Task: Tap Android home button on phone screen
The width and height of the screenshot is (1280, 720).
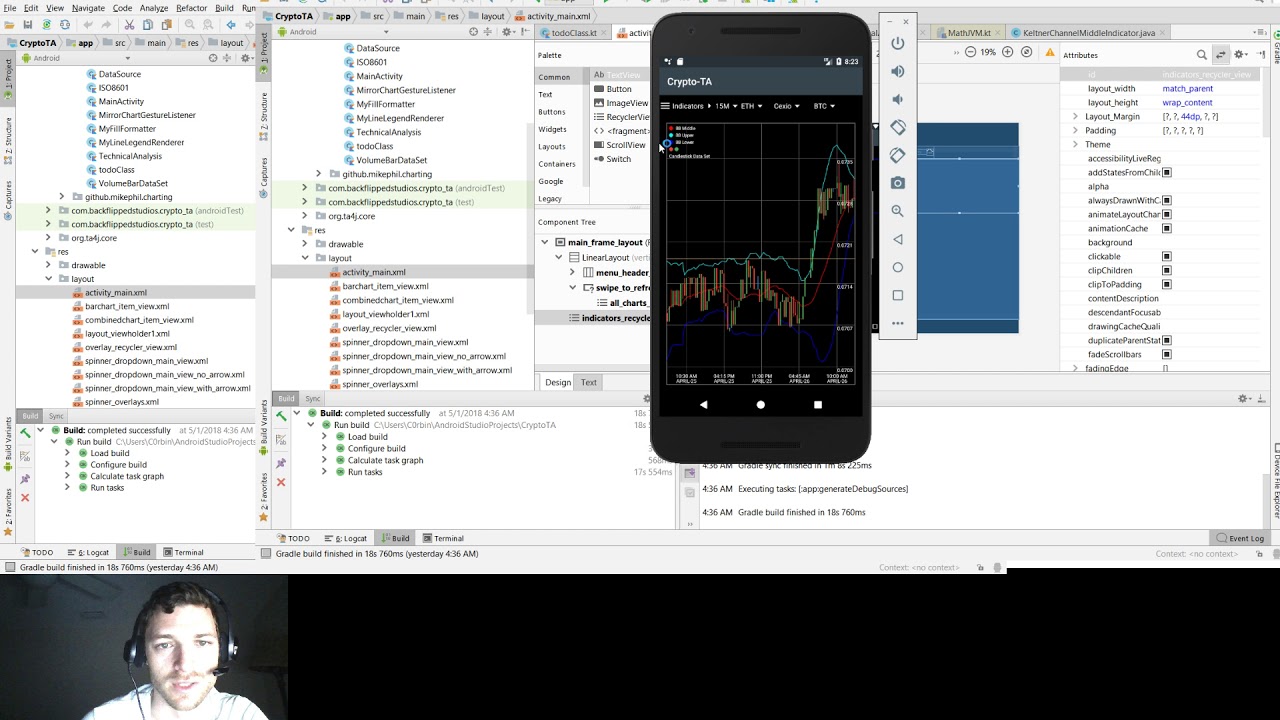Action: 760,405
